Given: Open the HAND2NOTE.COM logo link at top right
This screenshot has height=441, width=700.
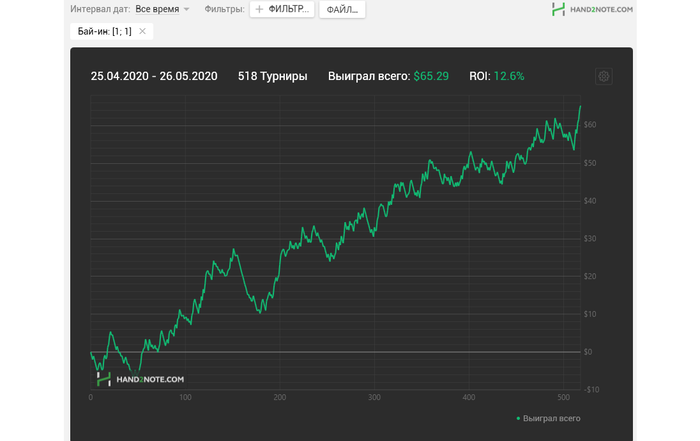Looking at the screenshot, I should [592, 9].
